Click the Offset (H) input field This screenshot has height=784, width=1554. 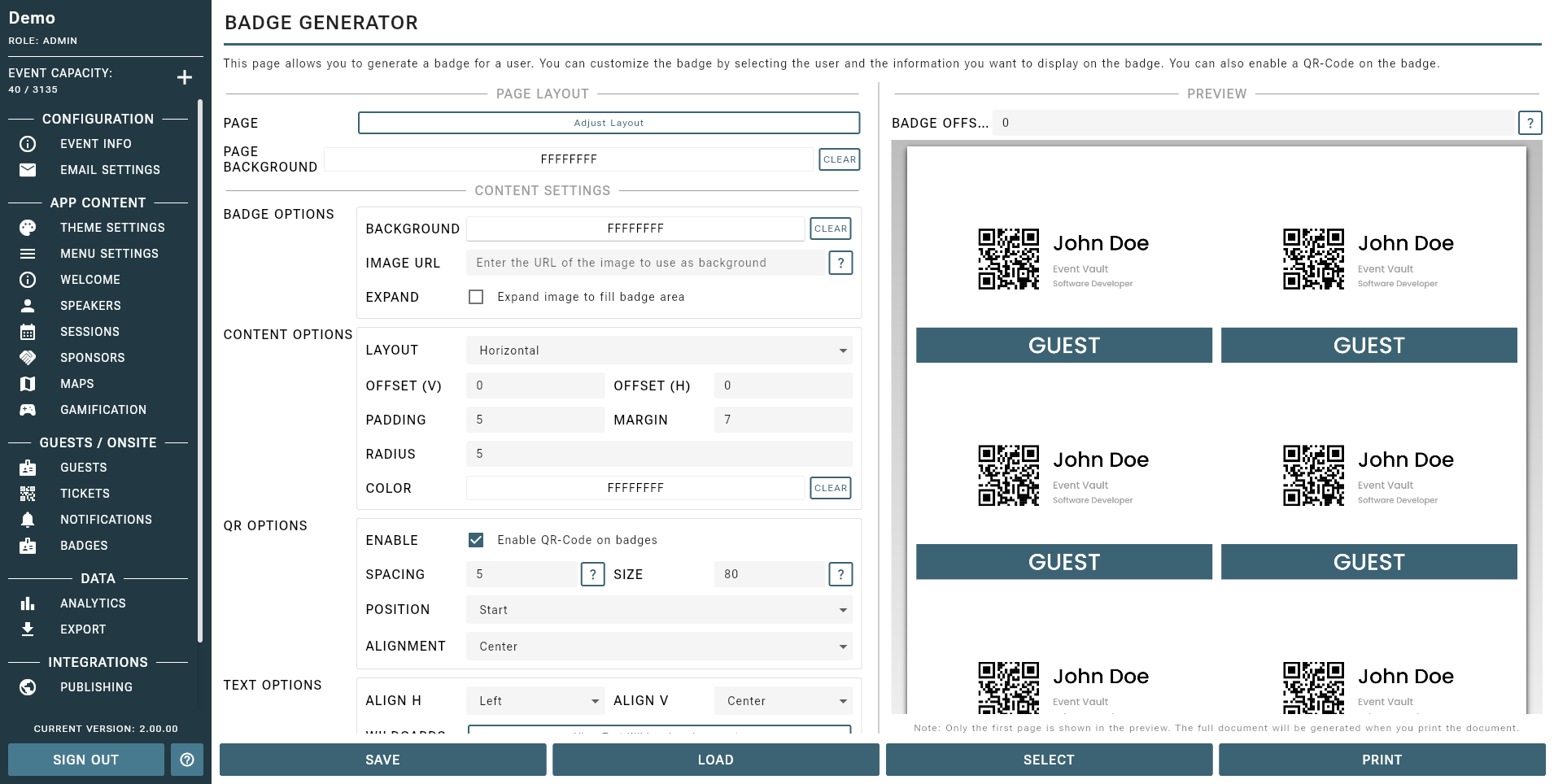pos(784,385)
